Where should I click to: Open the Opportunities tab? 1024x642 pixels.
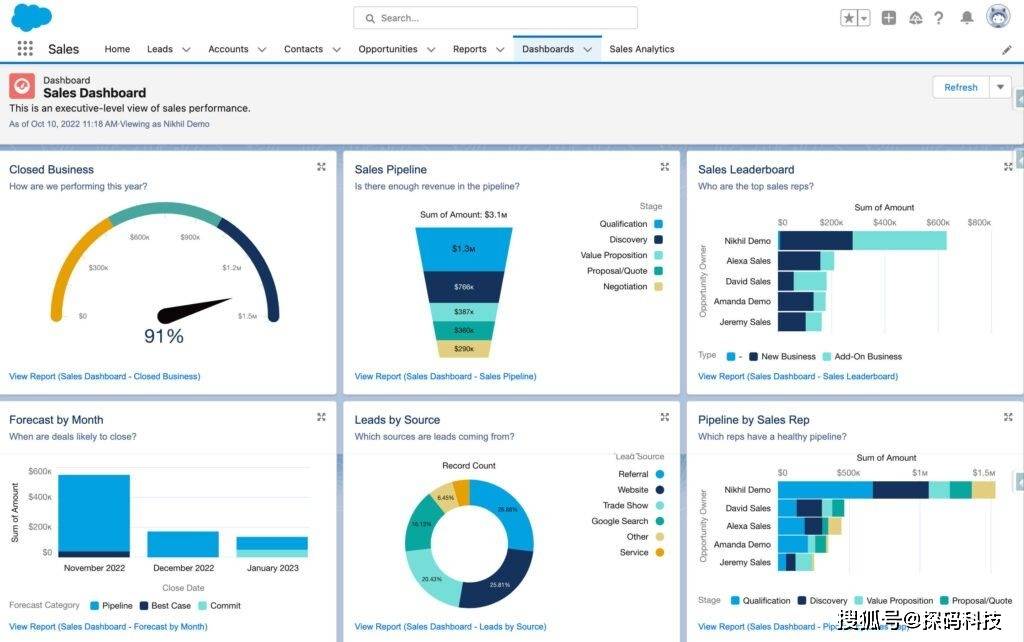388,49
